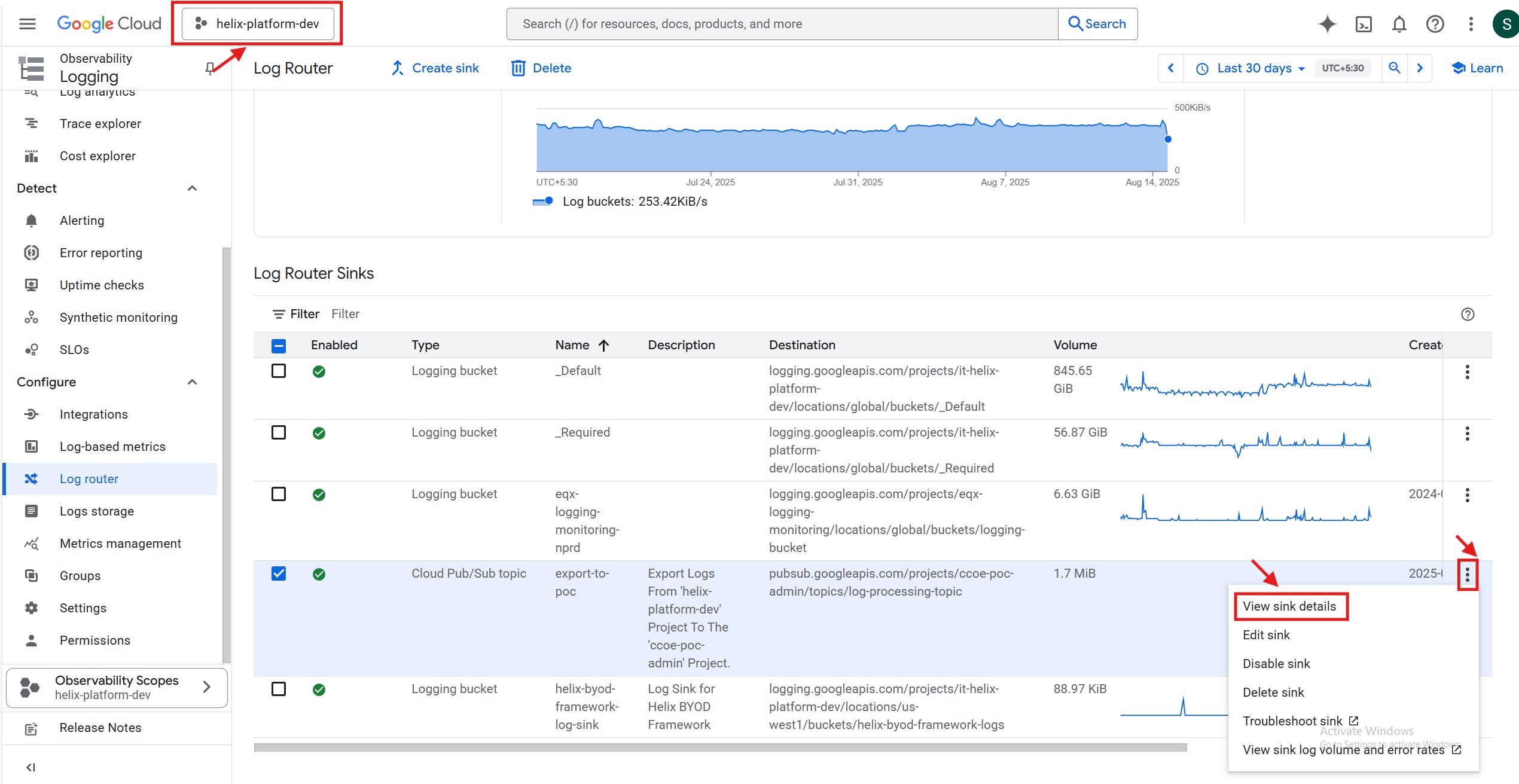1519x784 pixels.
Task: Open helix-platform-dev project selector
Action: coord(258,24)
